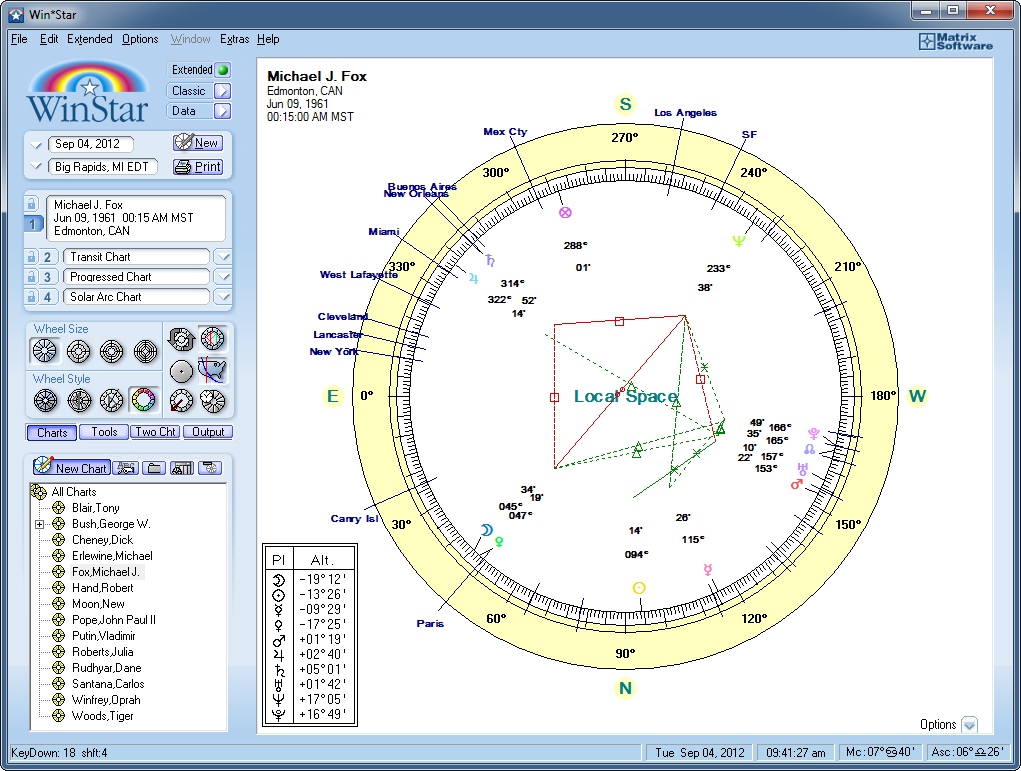
Task: Click the Mars glyph on the chart wheel
Action: click(x=796, y=484)
